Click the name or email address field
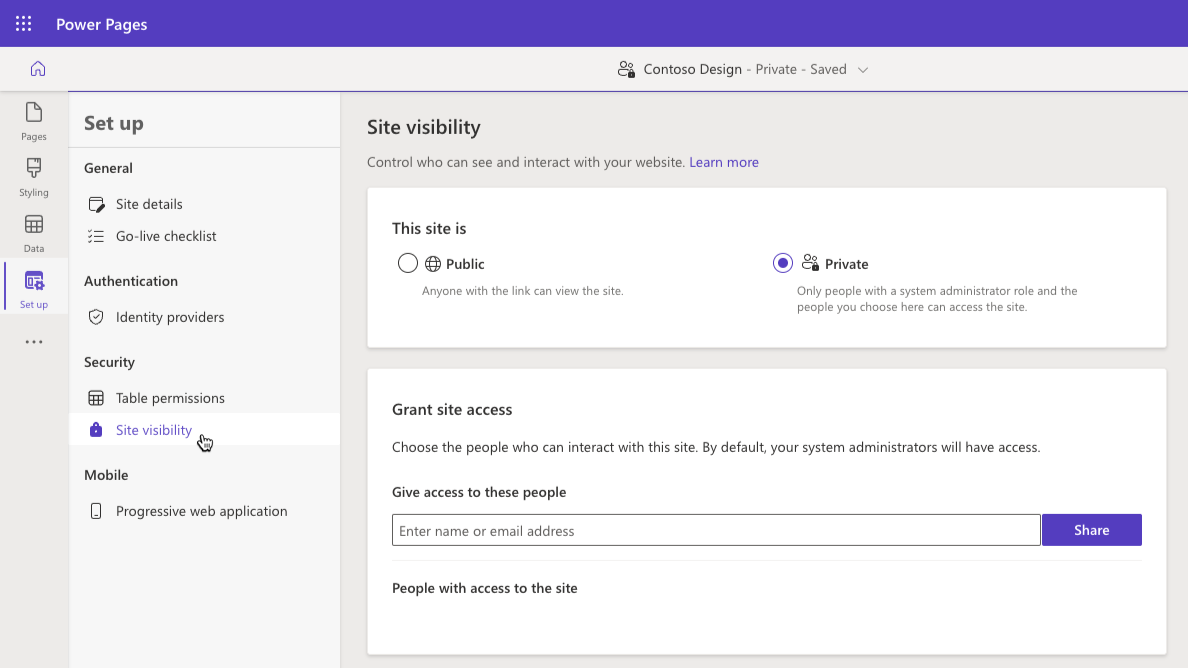 [x=715, y=529]
